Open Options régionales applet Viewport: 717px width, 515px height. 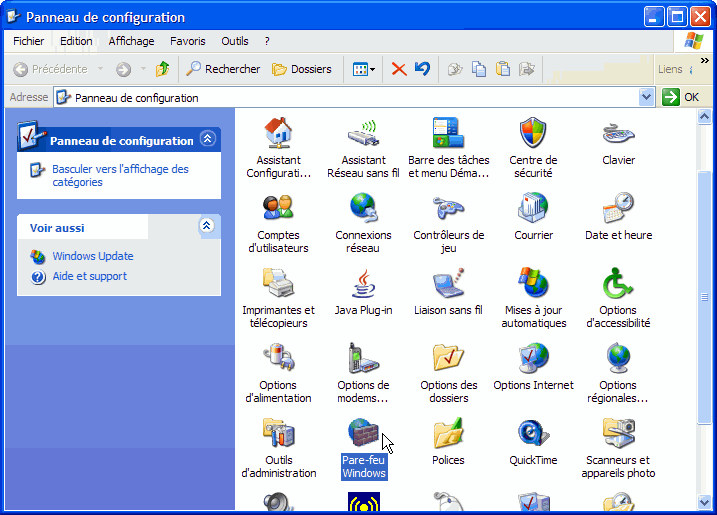tap(618, 373)
